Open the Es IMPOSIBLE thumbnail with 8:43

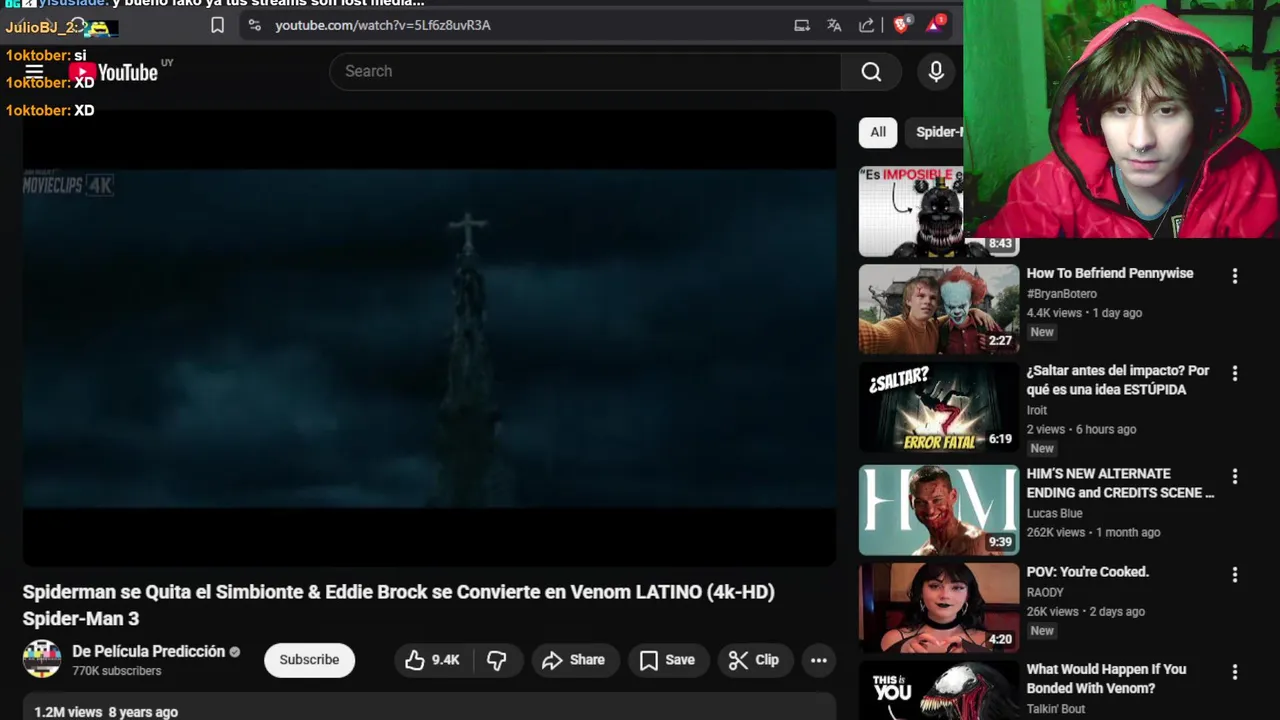(911, 211)
